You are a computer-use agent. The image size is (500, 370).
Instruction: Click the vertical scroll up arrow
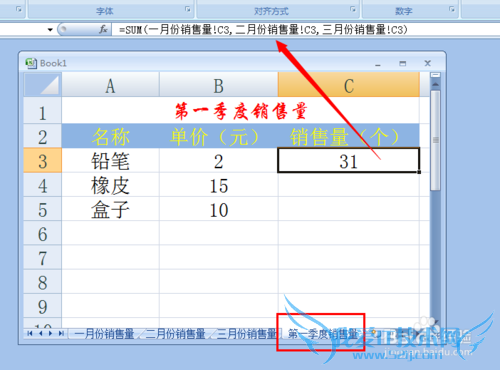435,85
